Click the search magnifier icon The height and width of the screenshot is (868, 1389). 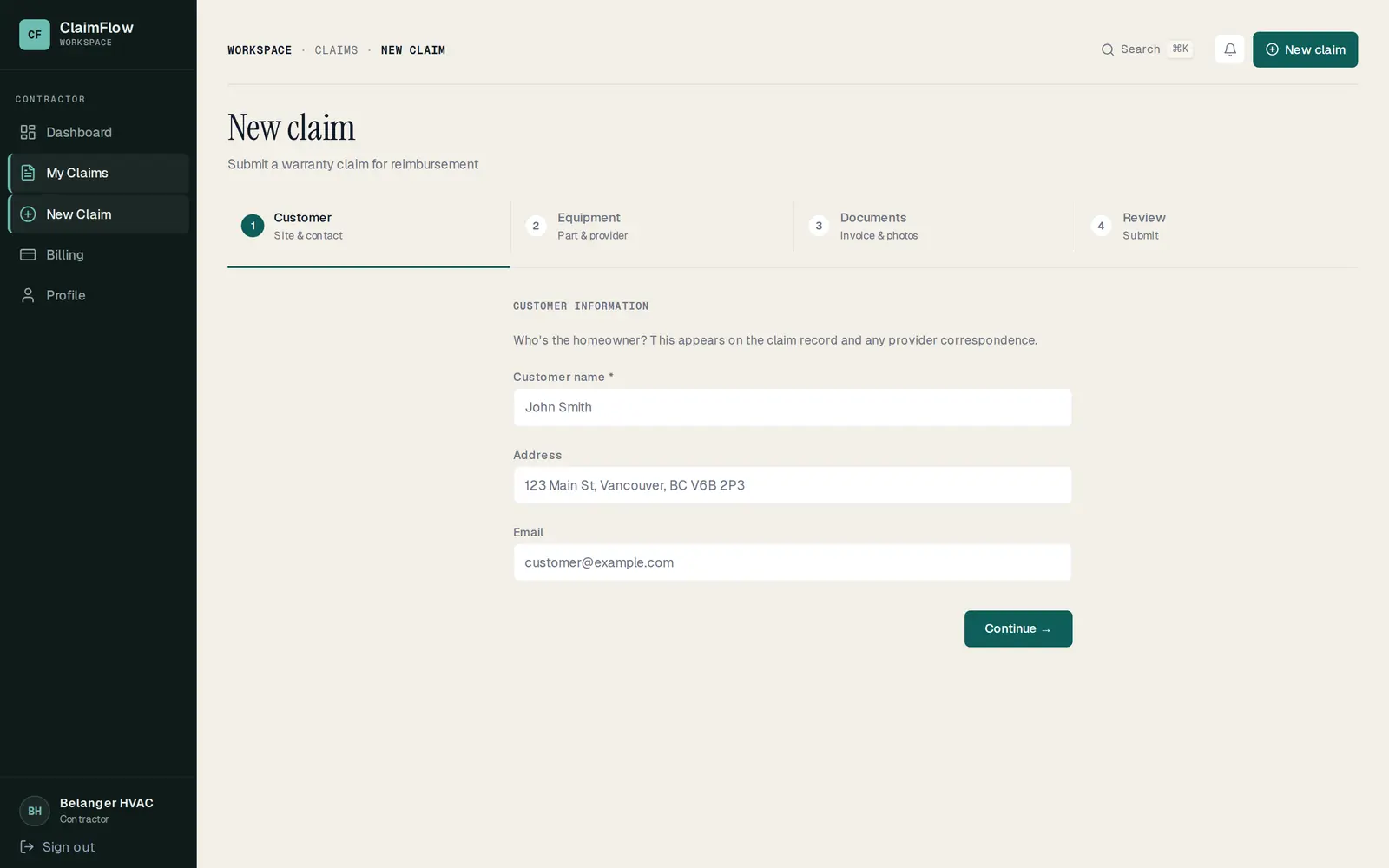(1108, 49)
